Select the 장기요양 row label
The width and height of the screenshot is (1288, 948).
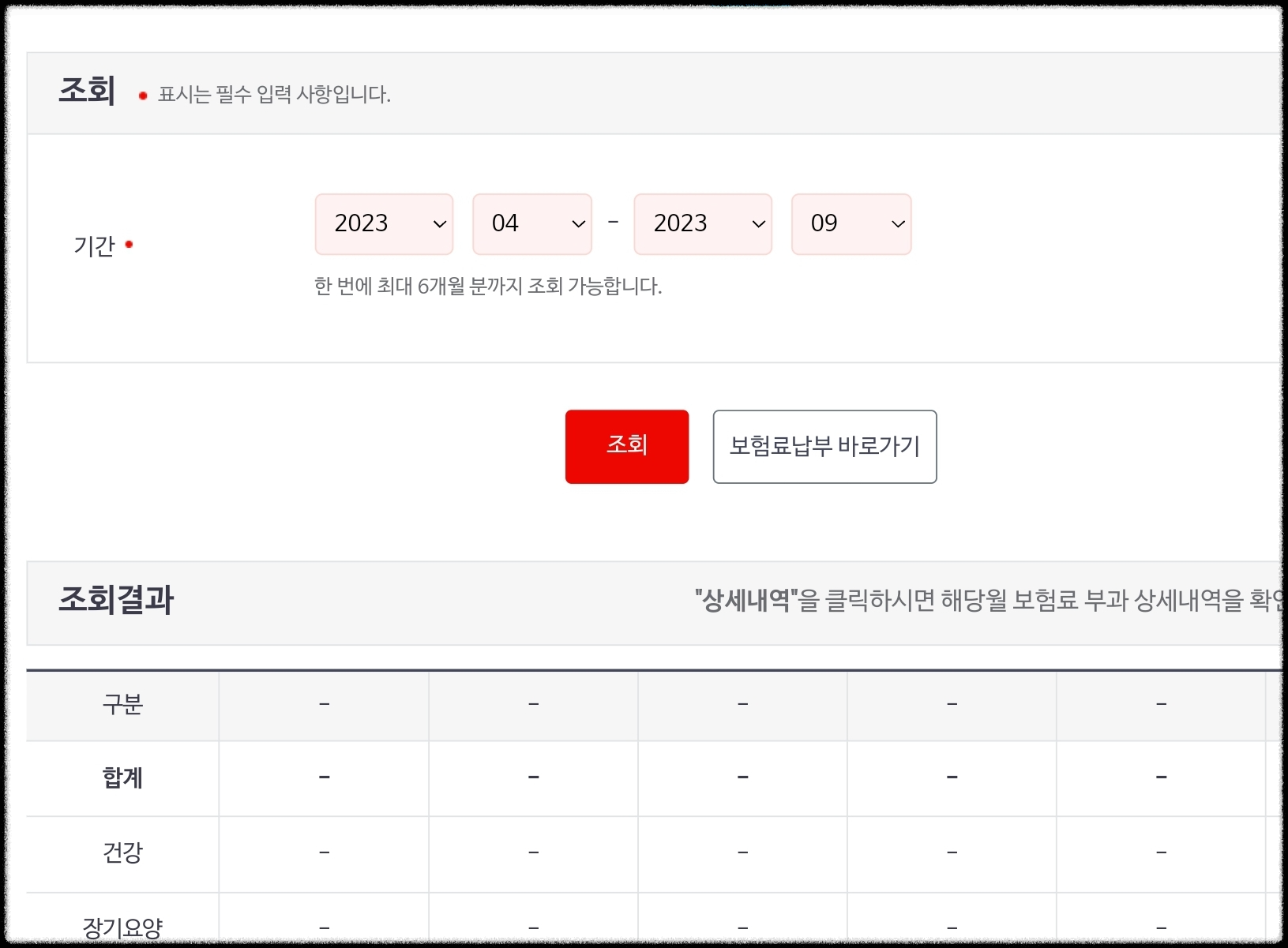[122, 927]
